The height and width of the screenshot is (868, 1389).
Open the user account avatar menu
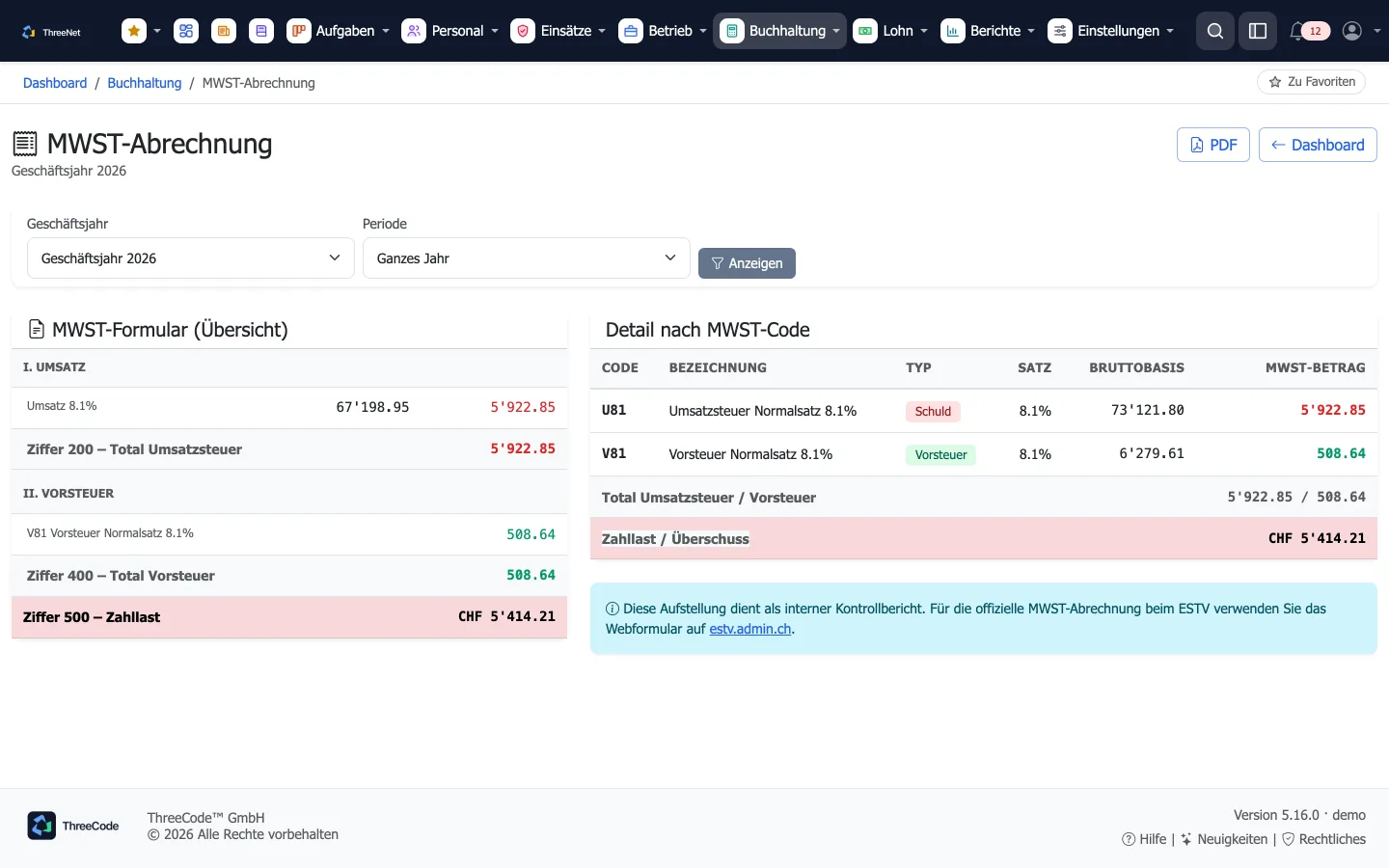point(1361,31)
